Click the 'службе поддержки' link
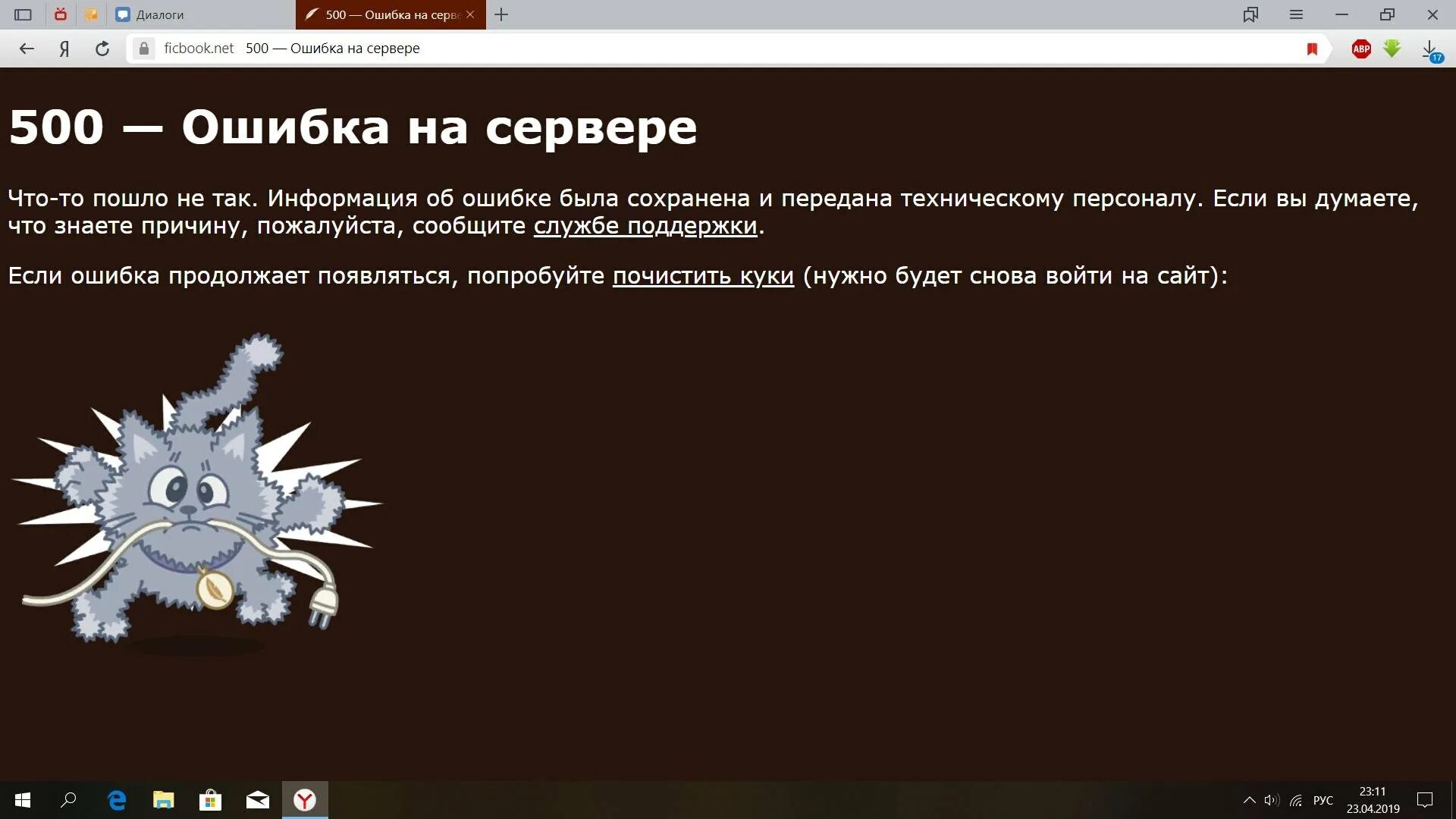The width and height of the screenshot is (1456, 819). [x=645, y=226]
